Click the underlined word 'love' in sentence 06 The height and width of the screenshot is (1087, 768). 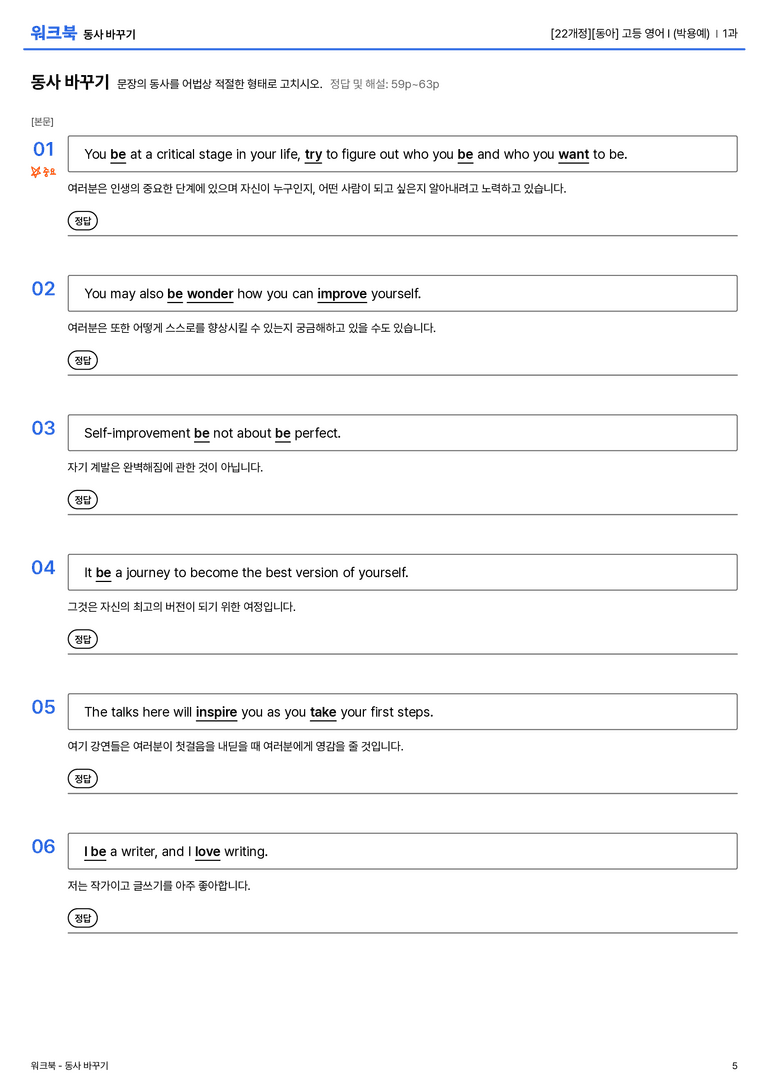click(x=207, y=851)
